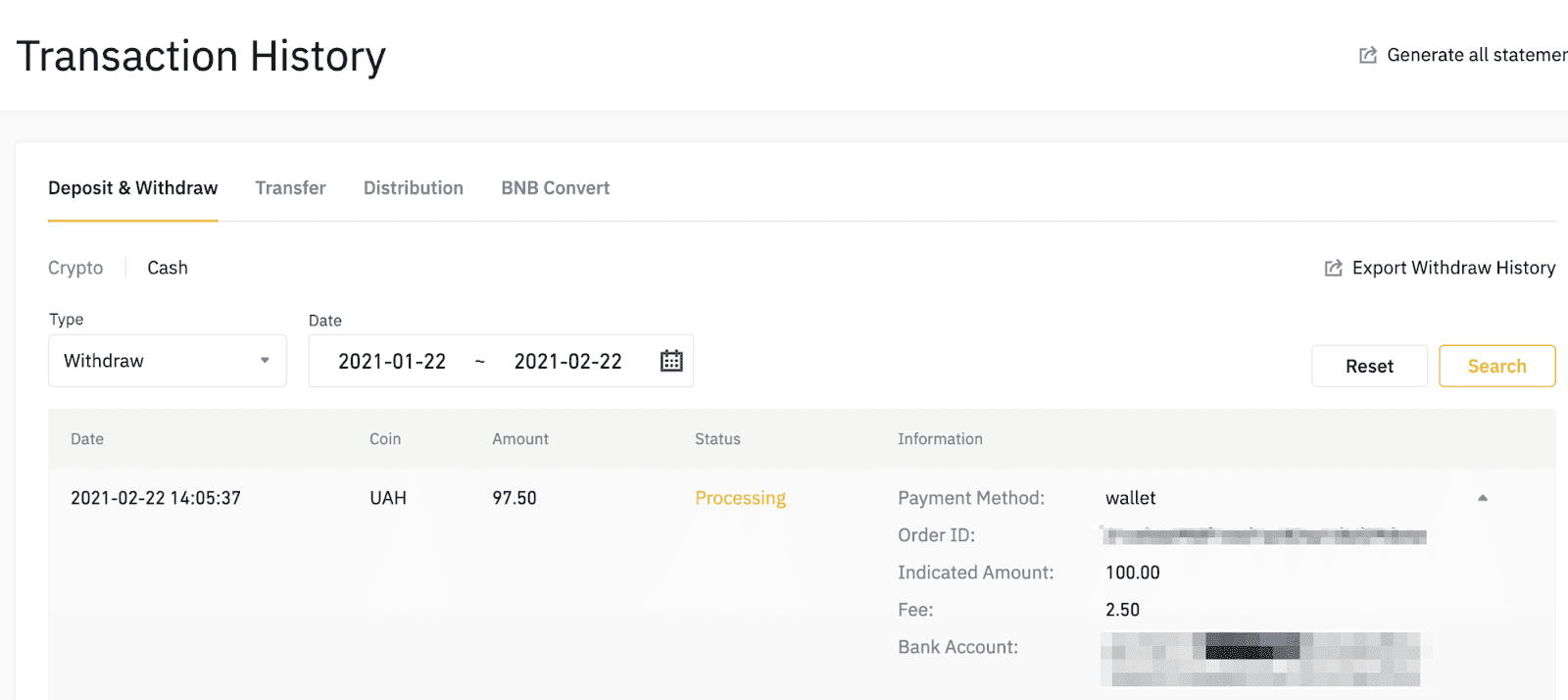Click Export Withdraw History link text

(x=1453, y=268)
